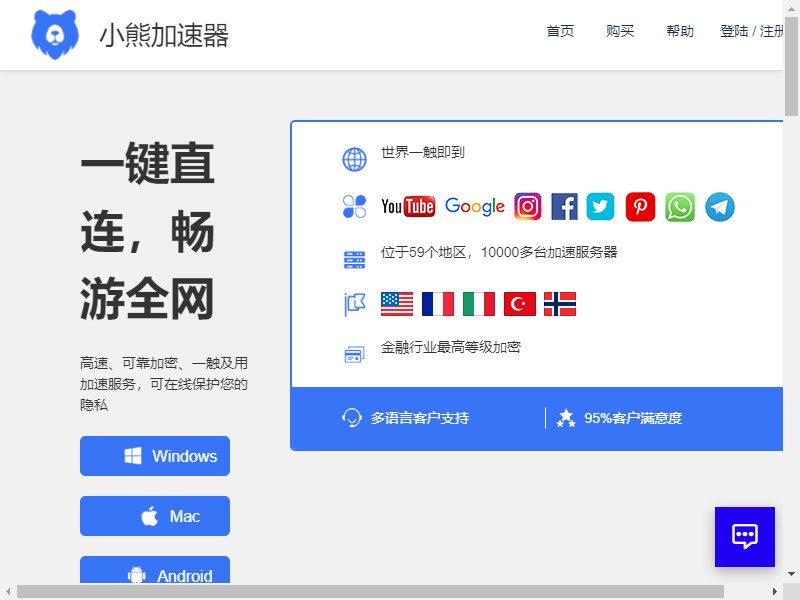Viewport: 800px width, 600px height.
Task: Open the 首页 menu item
Action: pos(560,31)
